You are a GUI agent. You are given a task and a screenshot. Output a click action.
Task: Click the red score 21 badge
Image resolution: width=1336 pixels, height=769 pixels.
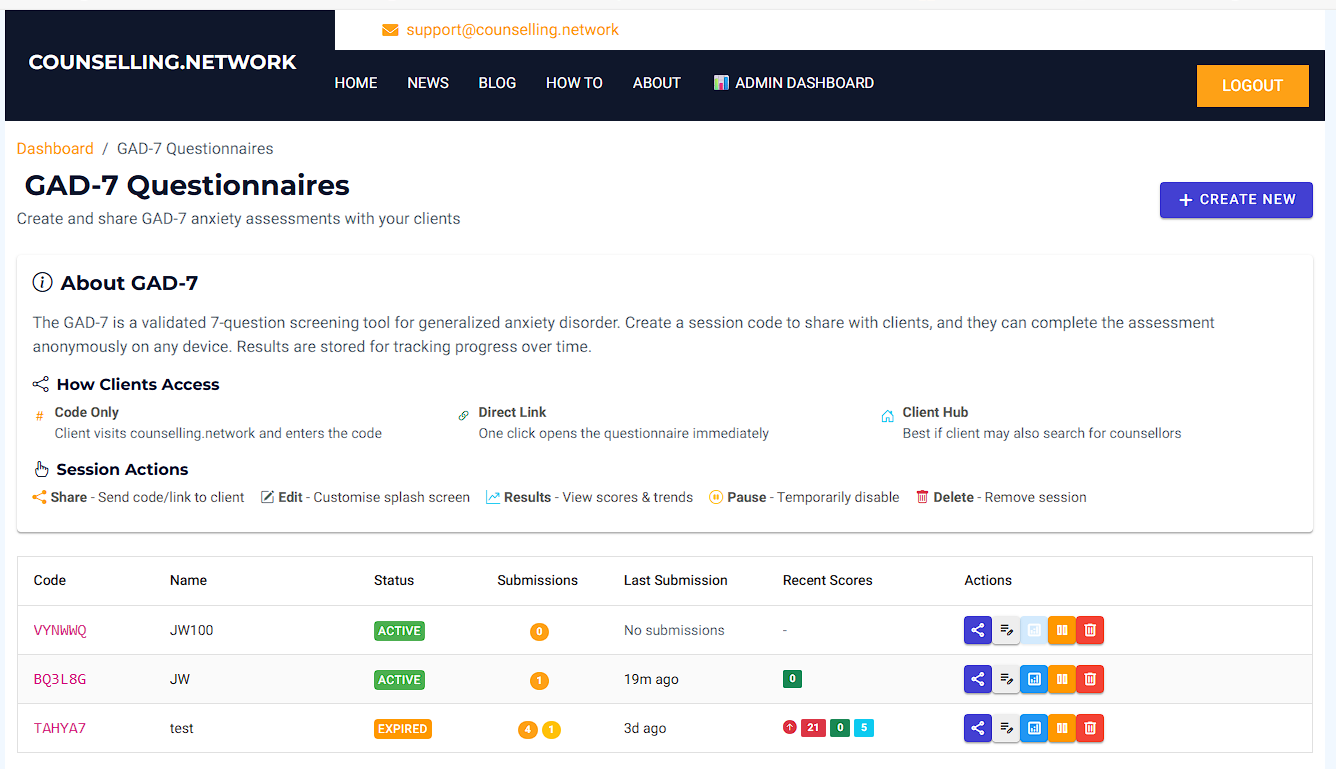pos(813,728)
